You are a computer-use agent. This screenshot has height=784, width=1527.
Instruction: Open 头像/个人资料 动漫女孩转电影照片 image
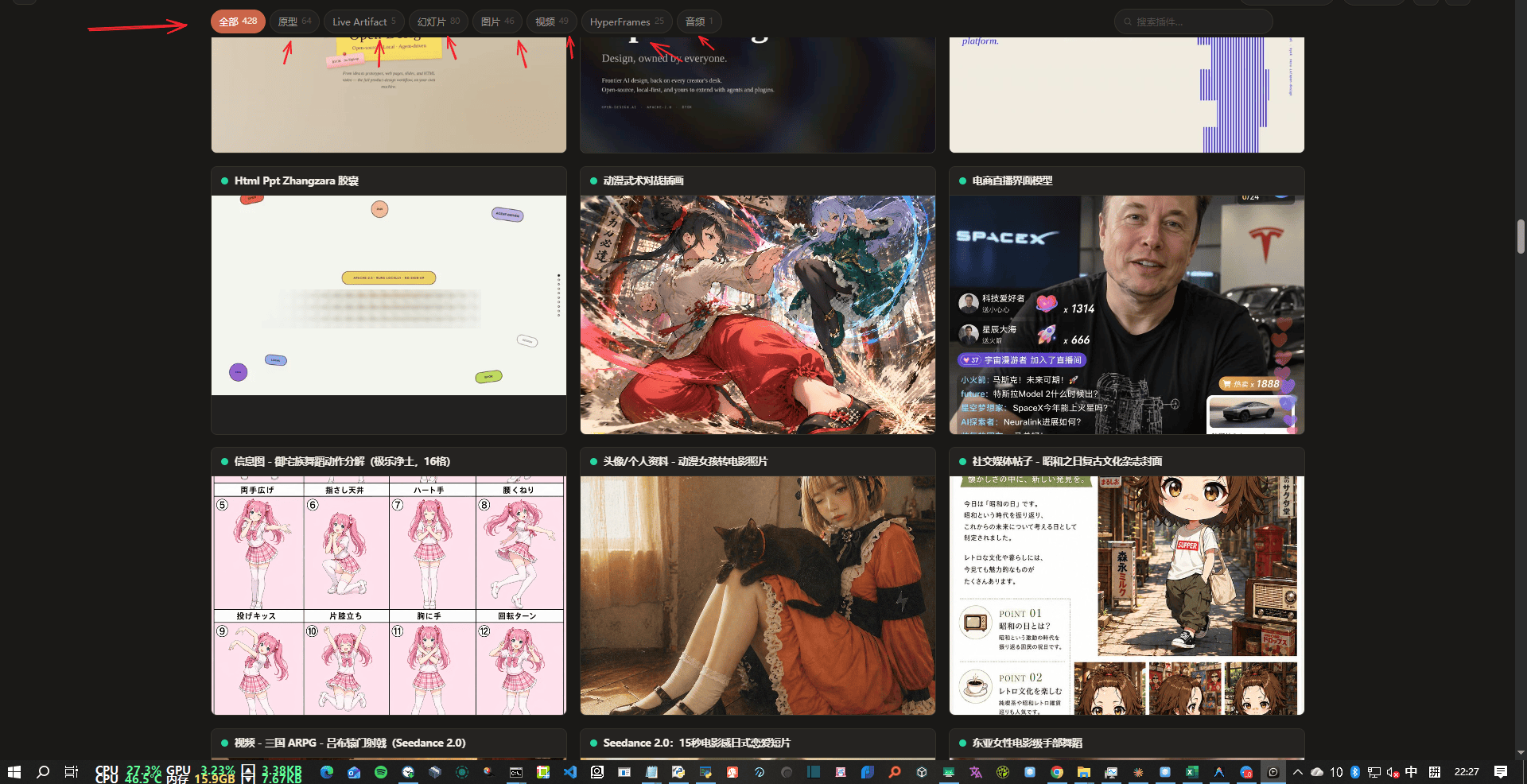click(x=757, y=596)
